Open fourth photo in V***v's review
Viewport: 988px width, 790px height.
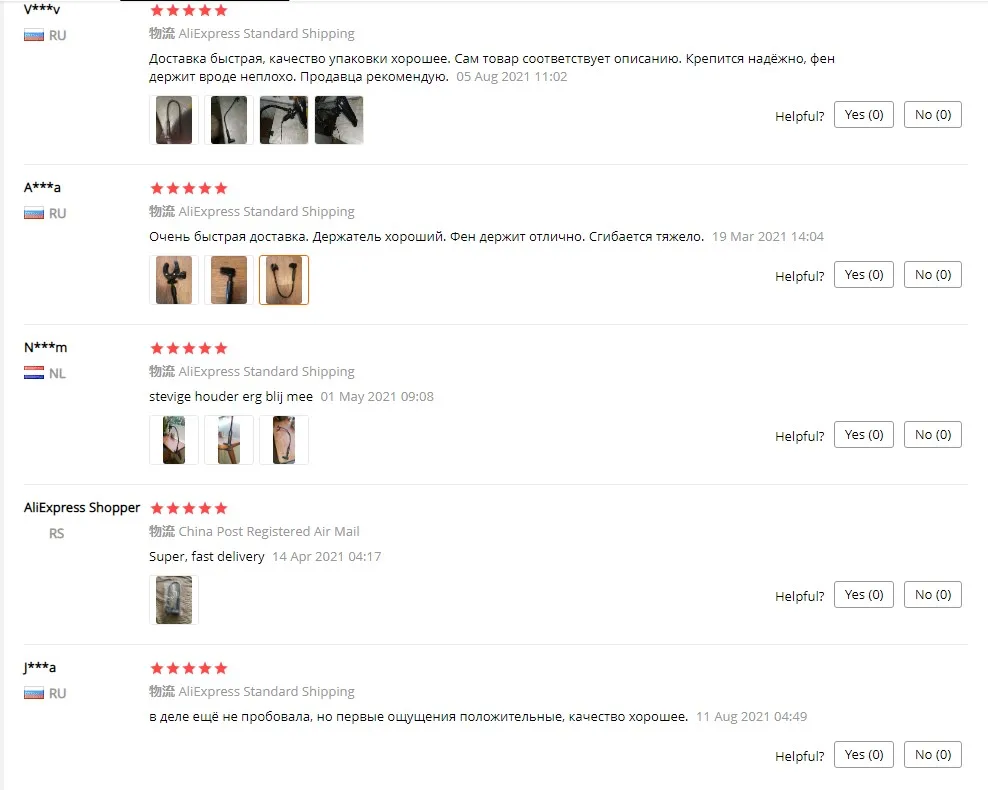click(339, 120)
